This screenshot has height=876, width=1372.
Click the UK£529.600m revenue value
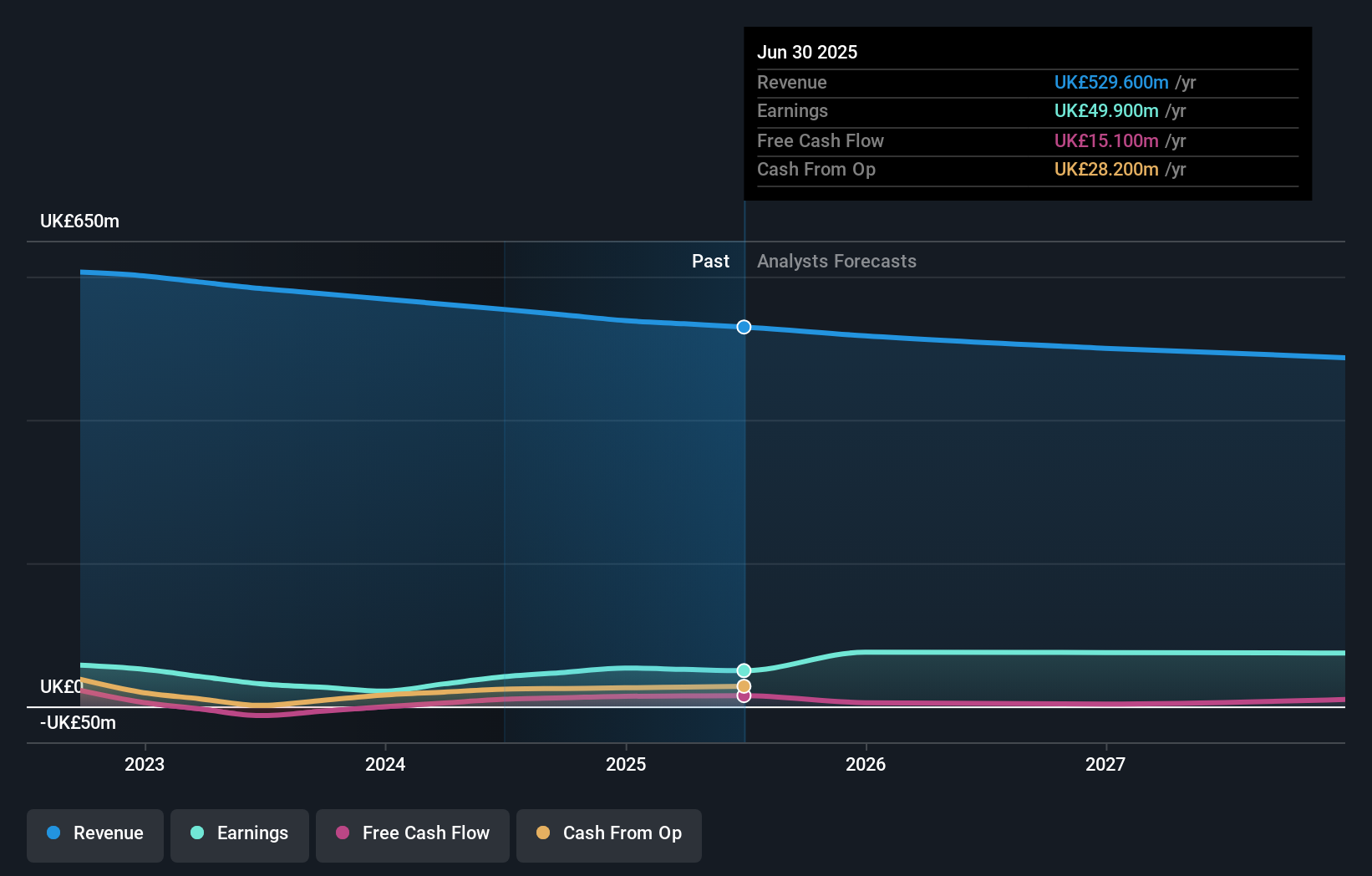pos(1111,83)
